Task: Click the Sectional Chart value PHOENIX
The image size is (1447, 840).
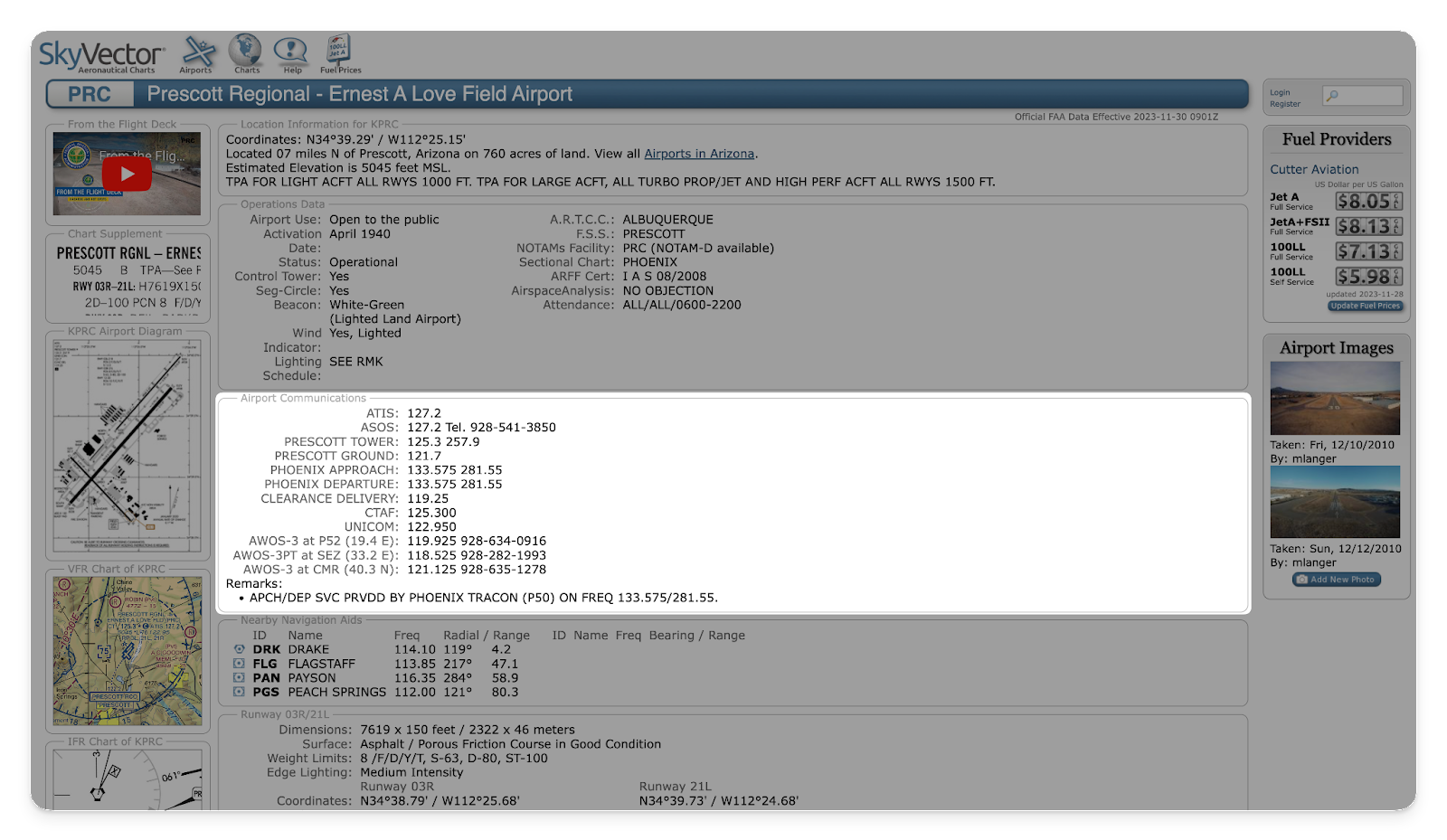Action: pos(649,262)
